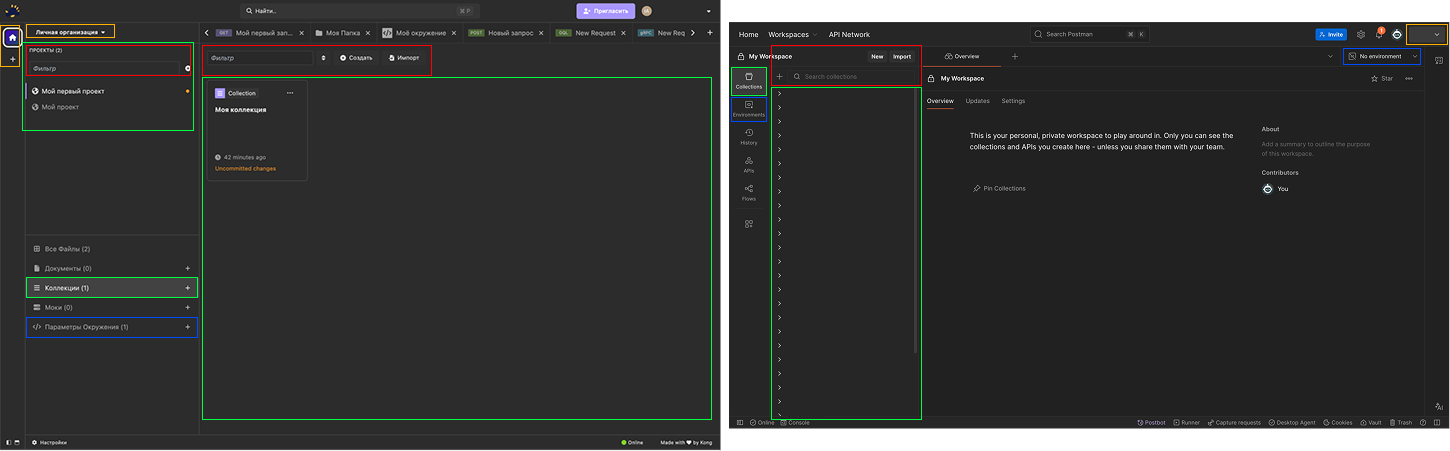Expand the first collection chevron in Postman list
1450x451 pixels.
779,94
